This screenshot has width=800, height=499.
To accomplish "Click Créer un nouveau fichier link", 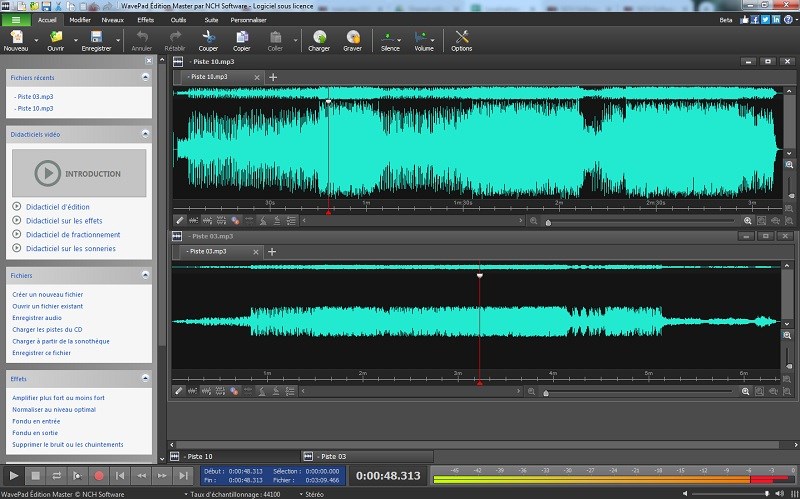I will [x=47, y=294].
